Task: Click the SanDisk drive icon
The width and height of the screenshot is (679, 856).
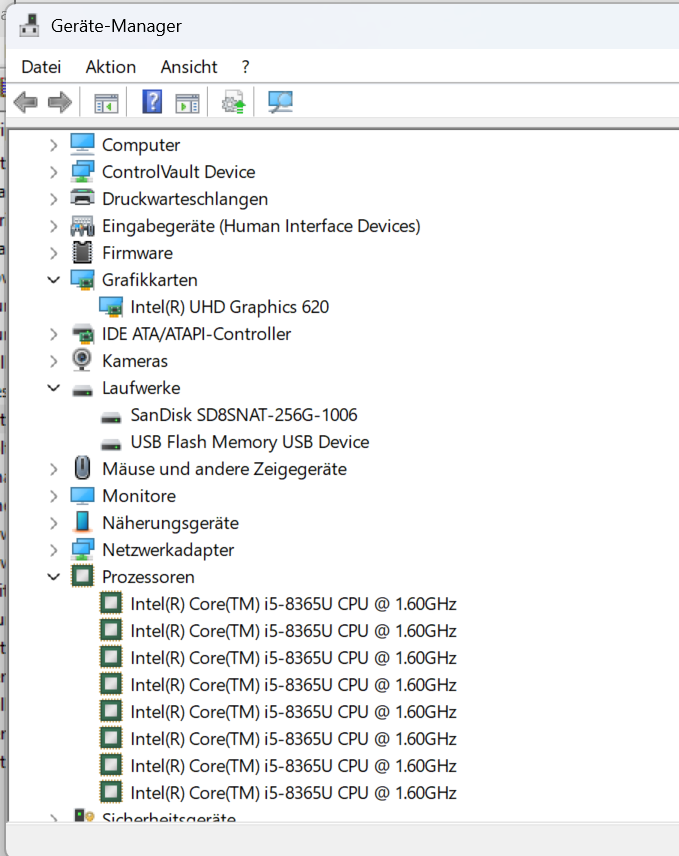Action: [x=111, y=418]
